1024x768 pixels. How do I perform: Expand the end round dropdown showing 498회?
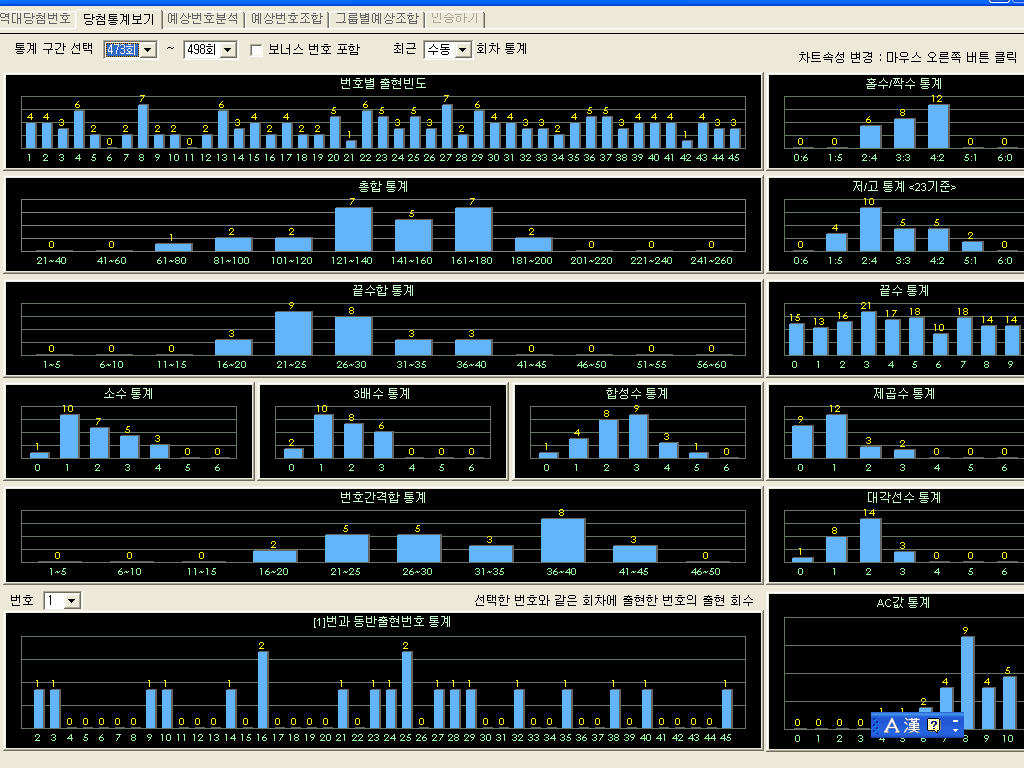[x=228, y=50]
